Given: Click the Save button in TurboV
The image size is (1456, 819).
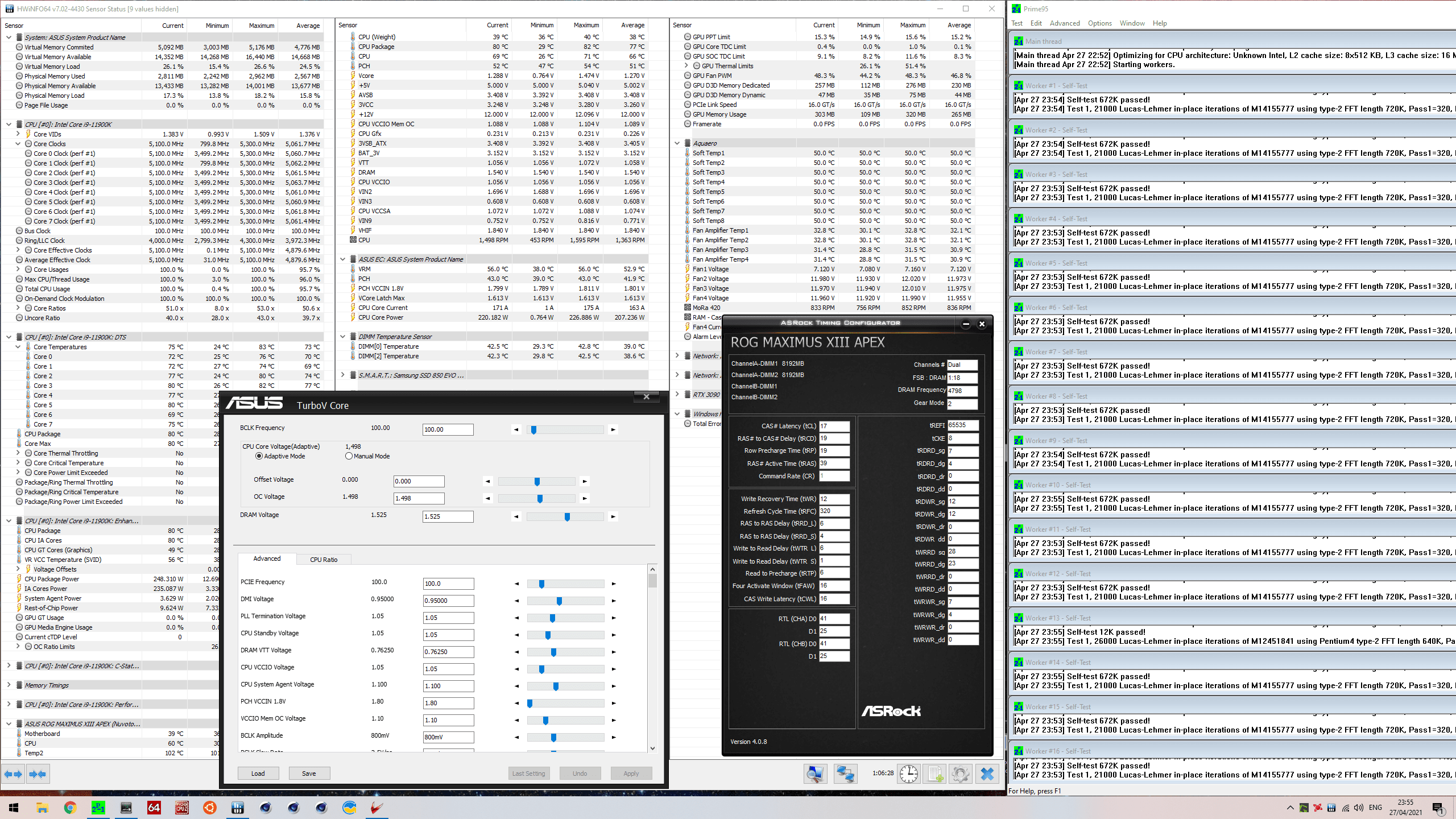Looking at the screenshot, I should pyautogui.click(x=309, y=773).
